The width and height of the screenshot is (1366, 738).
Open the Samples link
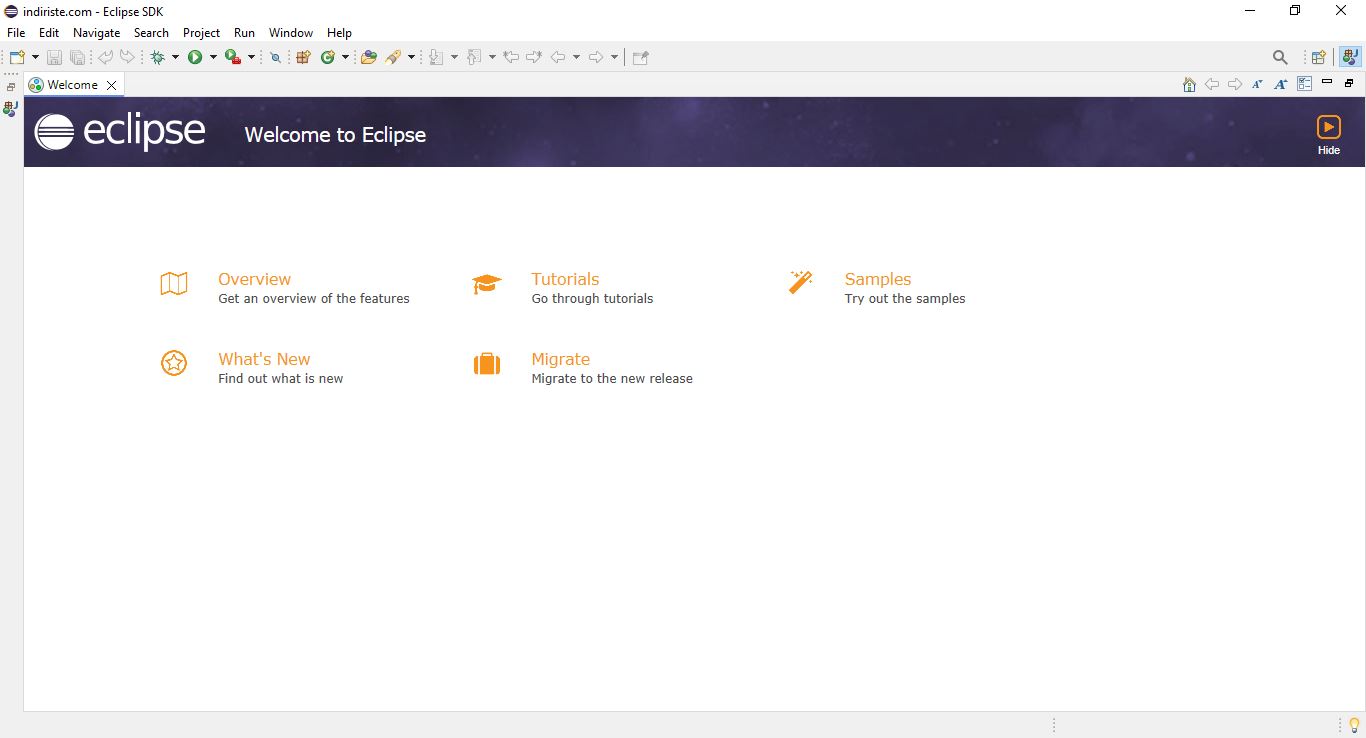(878, 279)
